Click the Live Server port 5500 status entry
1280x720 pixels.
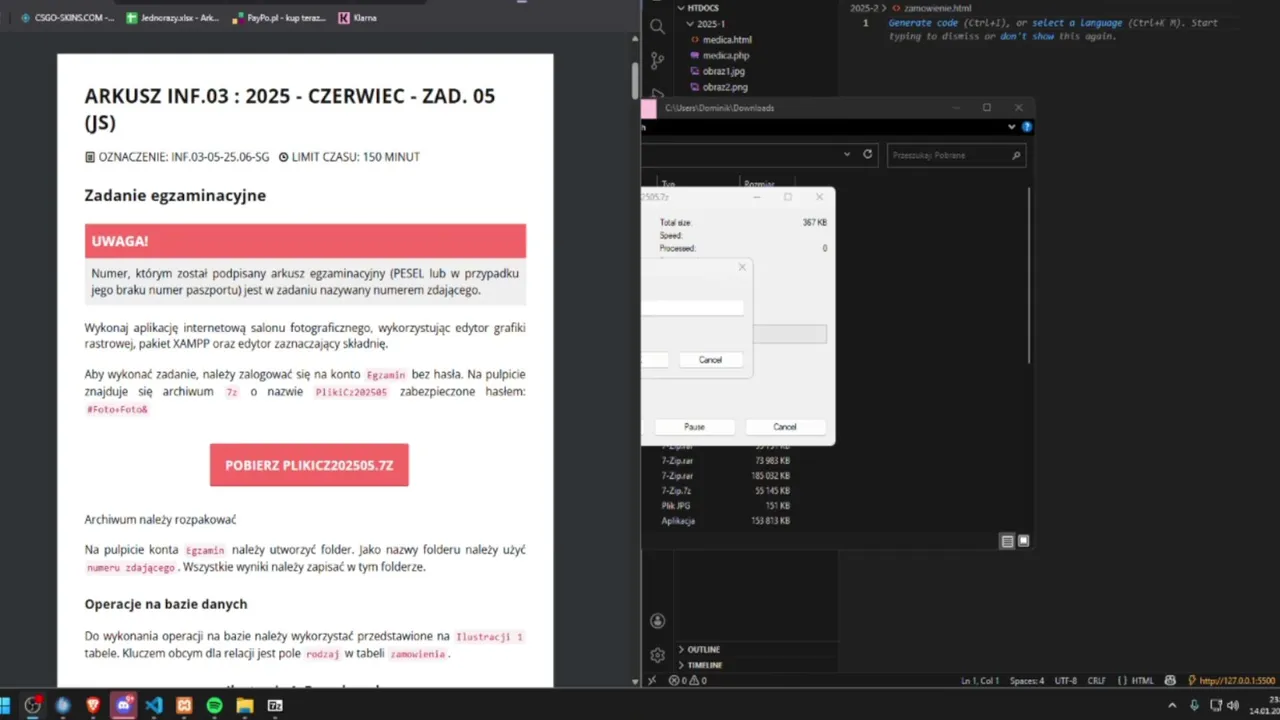tap(1231, 680)
